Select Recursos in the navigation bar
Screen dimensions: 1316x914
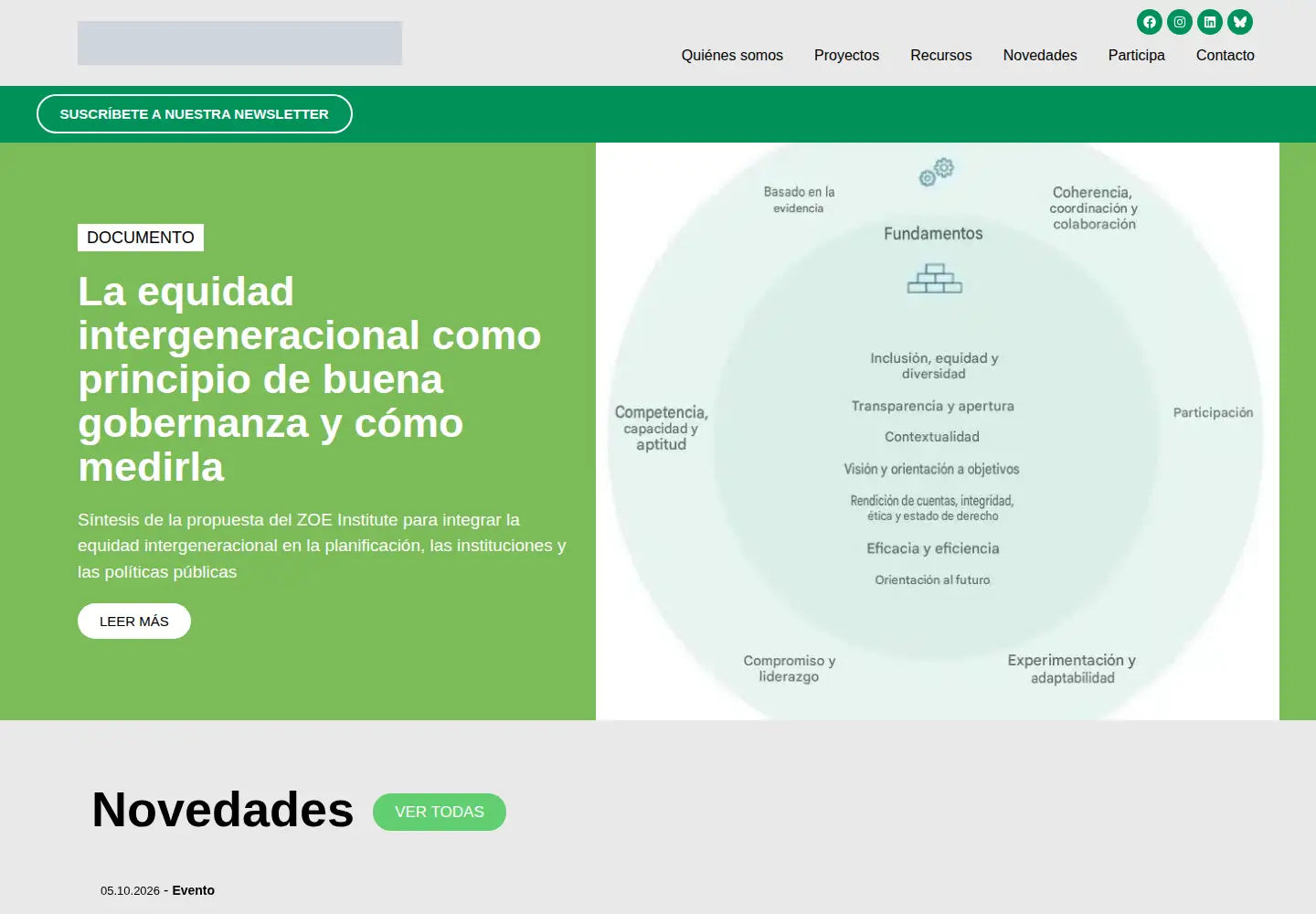click(941, 55)
